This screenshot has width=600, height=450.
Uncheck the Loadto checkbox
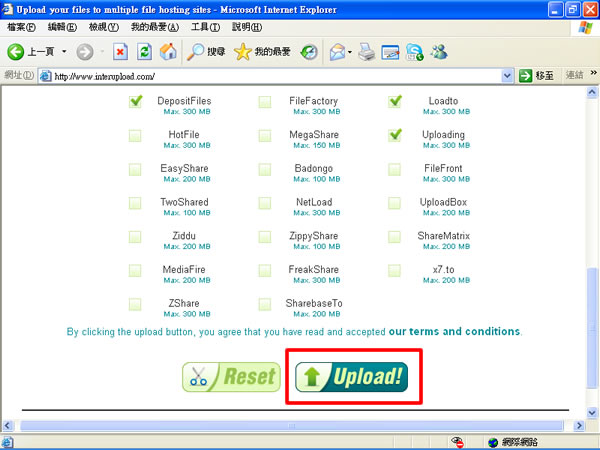(395, 102)
